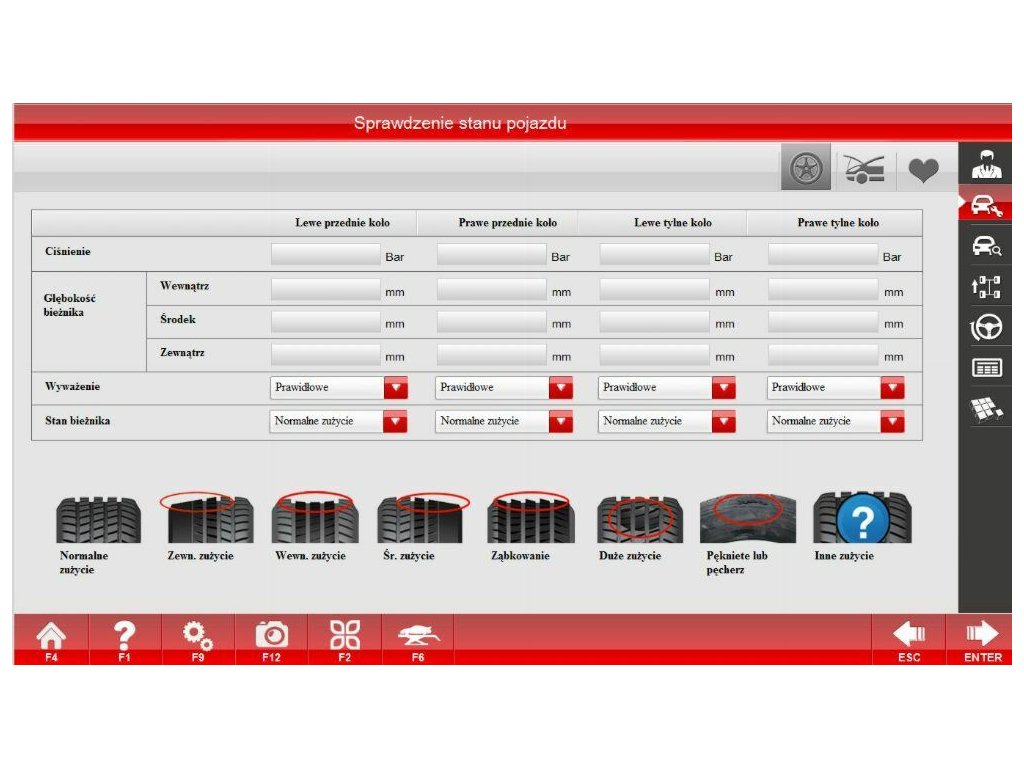This screenshot has height=768, width=1024.
Task: Click the Prawe przednie koło column header
Action: [x=507, y=223]
